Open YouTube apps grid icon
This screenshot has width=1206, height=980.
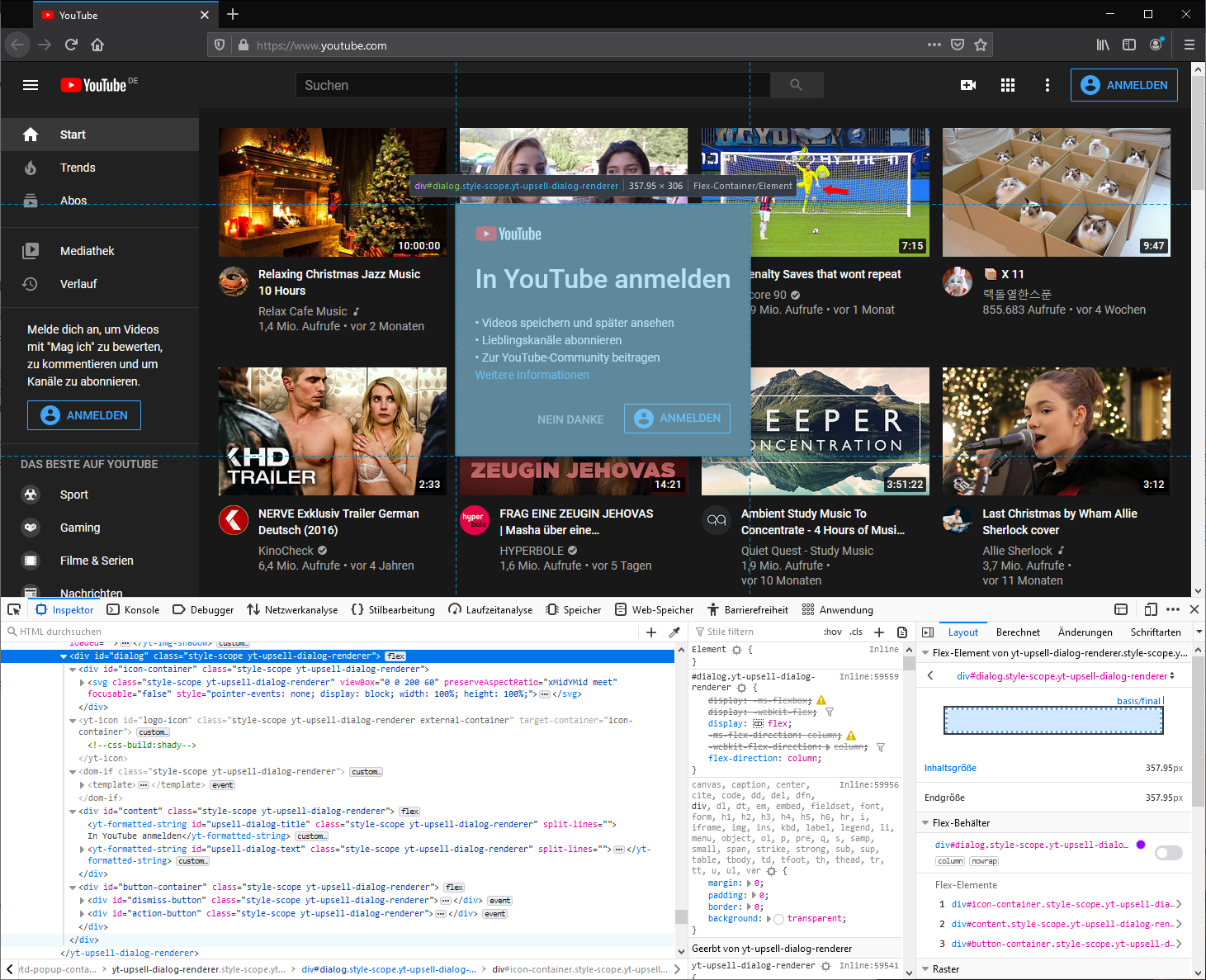pos(1008,85)
